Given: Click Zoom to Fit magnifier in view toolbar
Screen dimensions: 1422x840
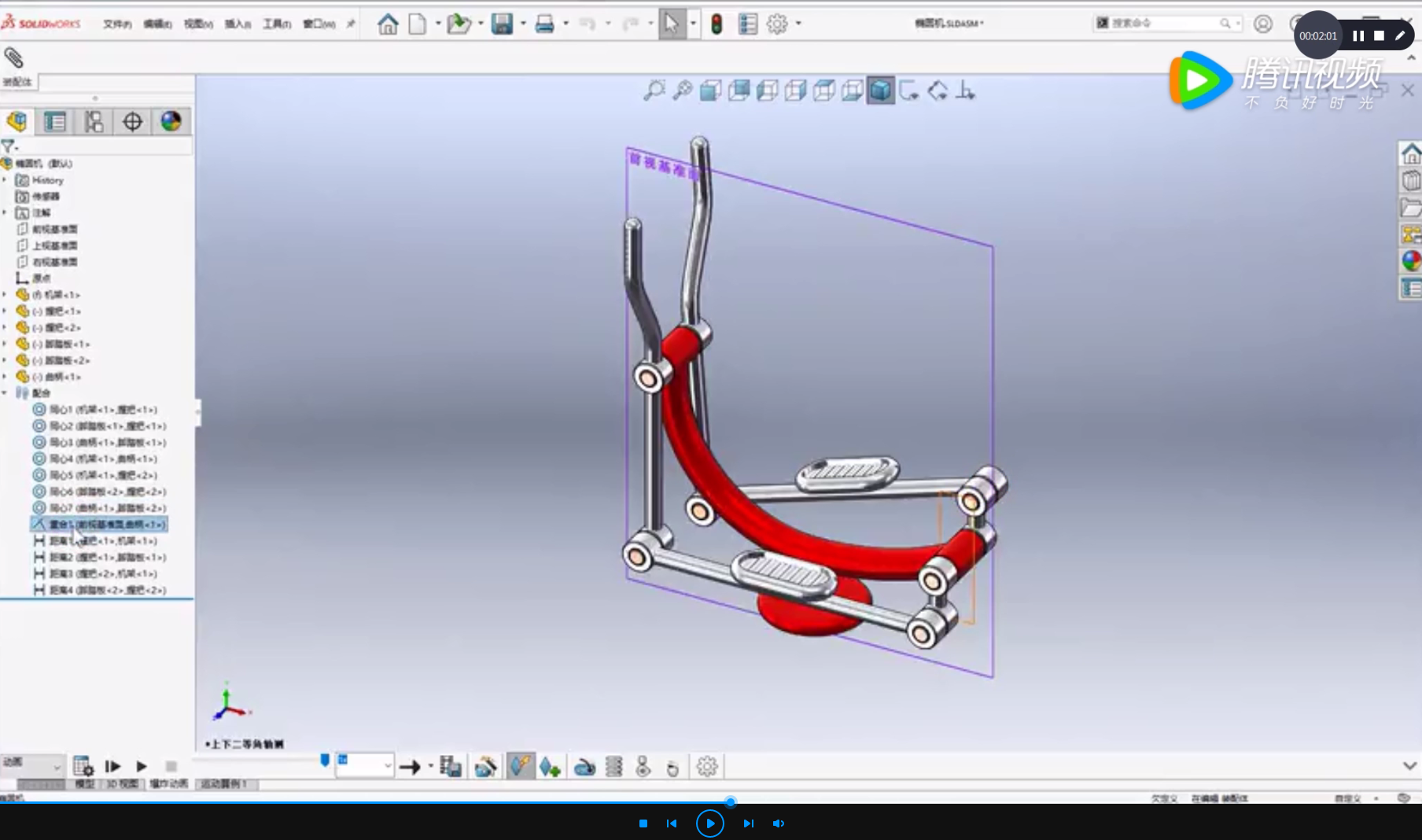Looking at the screenshot, I should pos(654,91).
